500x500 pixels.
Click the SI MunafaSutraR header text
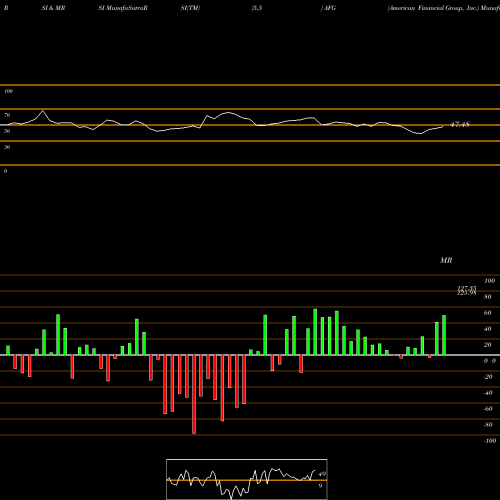[x=123, y=8]
